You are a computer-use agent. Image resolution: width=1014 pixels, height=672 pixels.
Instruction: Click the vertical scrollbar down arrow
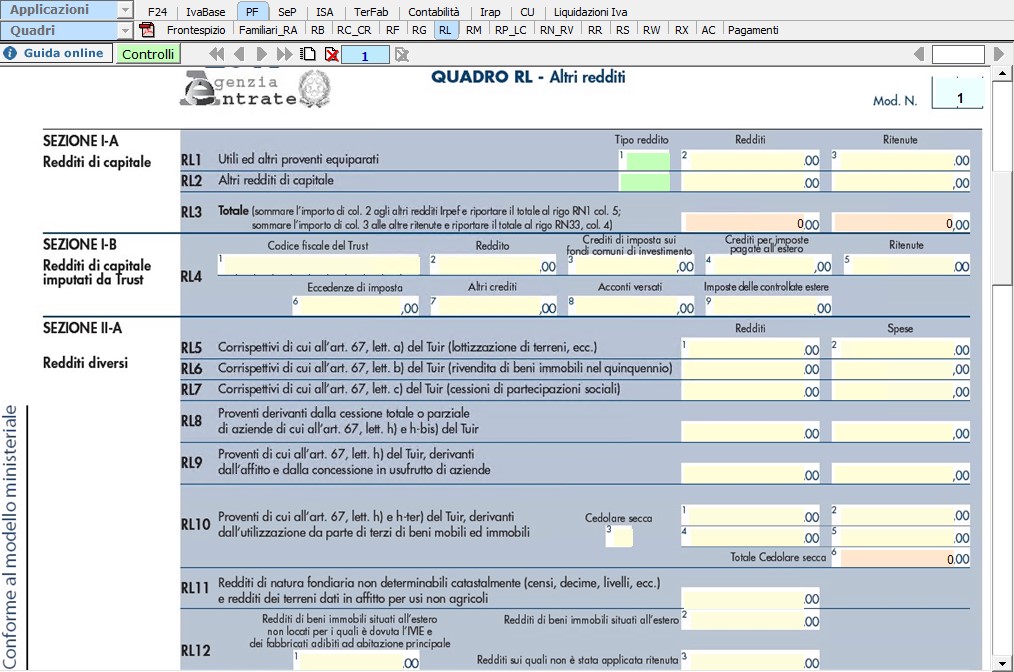[1002, 664]
